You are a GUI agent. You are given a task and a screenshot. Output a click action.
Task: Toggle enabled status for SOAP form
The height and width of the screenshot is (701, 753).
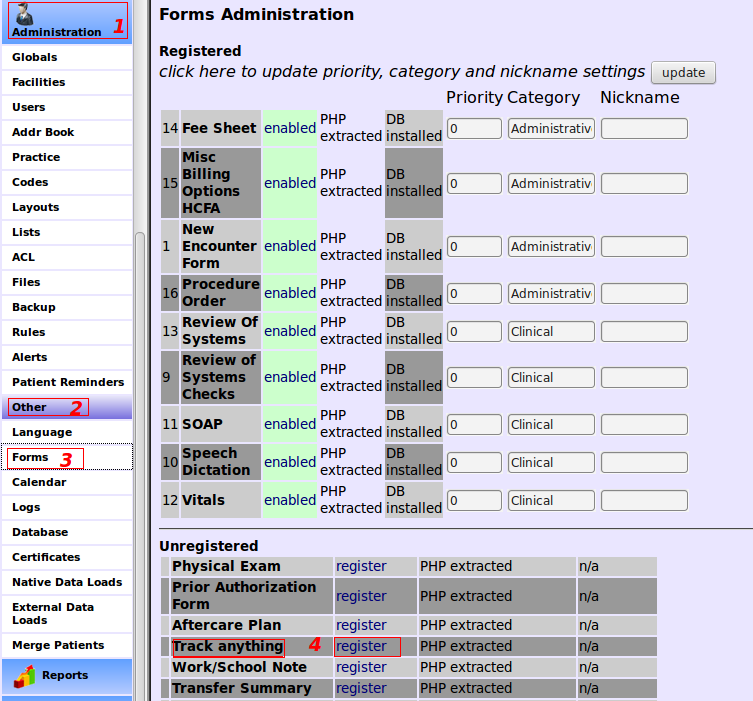290,424
